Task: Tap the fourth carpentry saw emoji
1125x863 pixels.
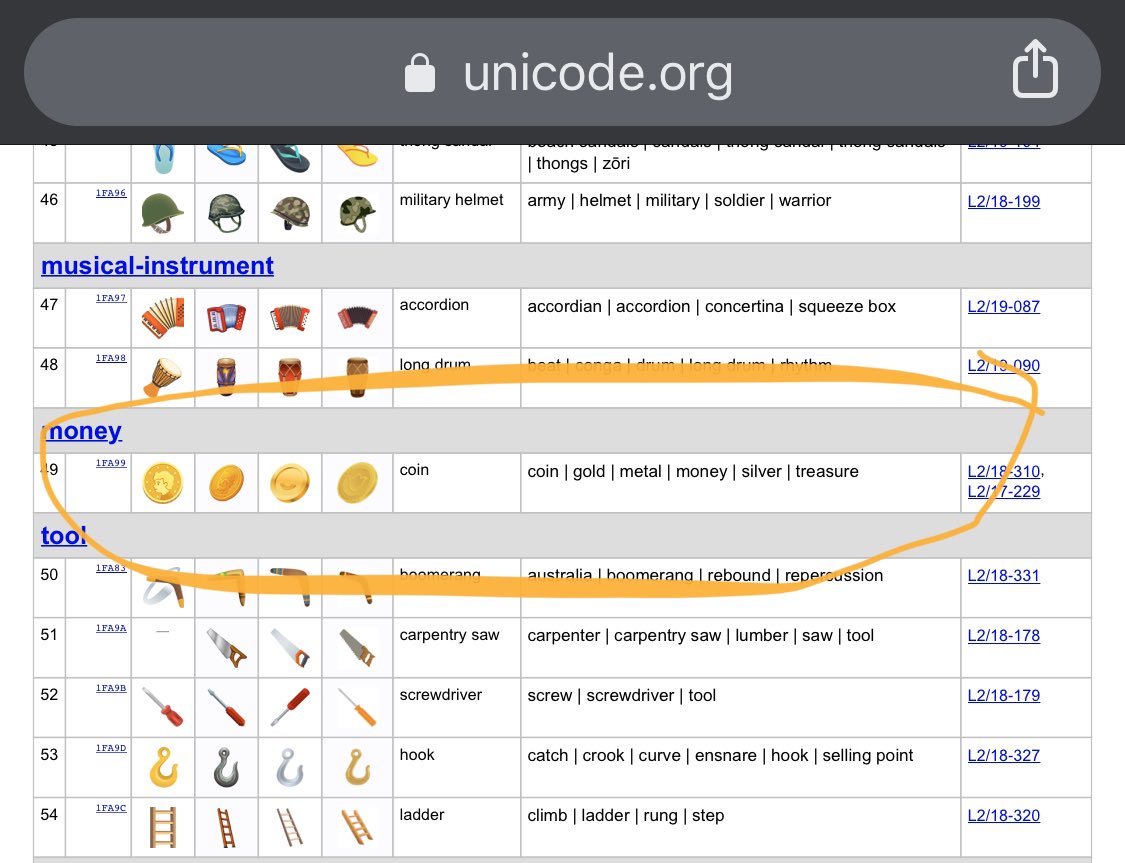Action: 357,647
